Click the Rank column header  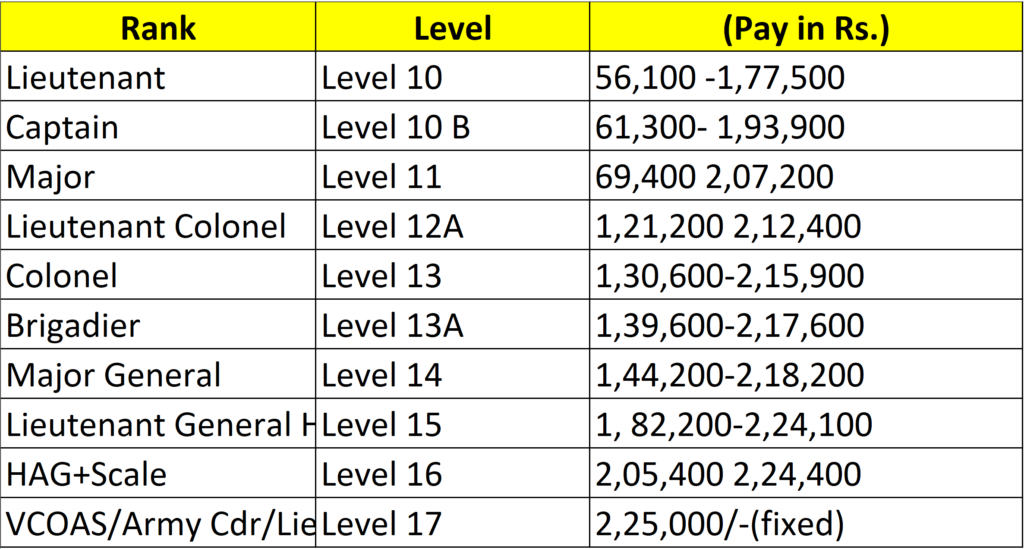[158, 28]
